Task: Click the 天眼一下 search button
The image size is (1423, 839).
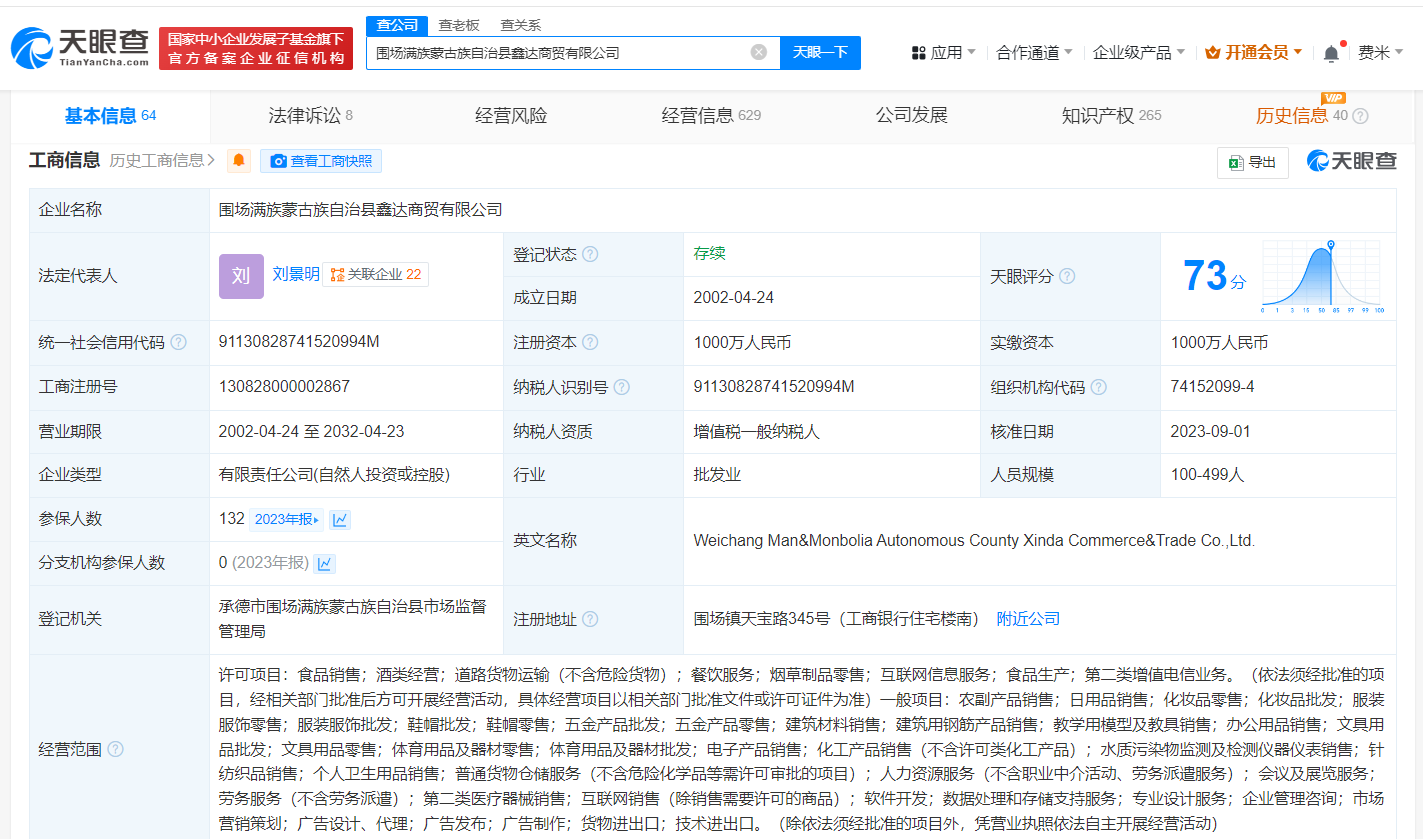Action: coord(820,52)
